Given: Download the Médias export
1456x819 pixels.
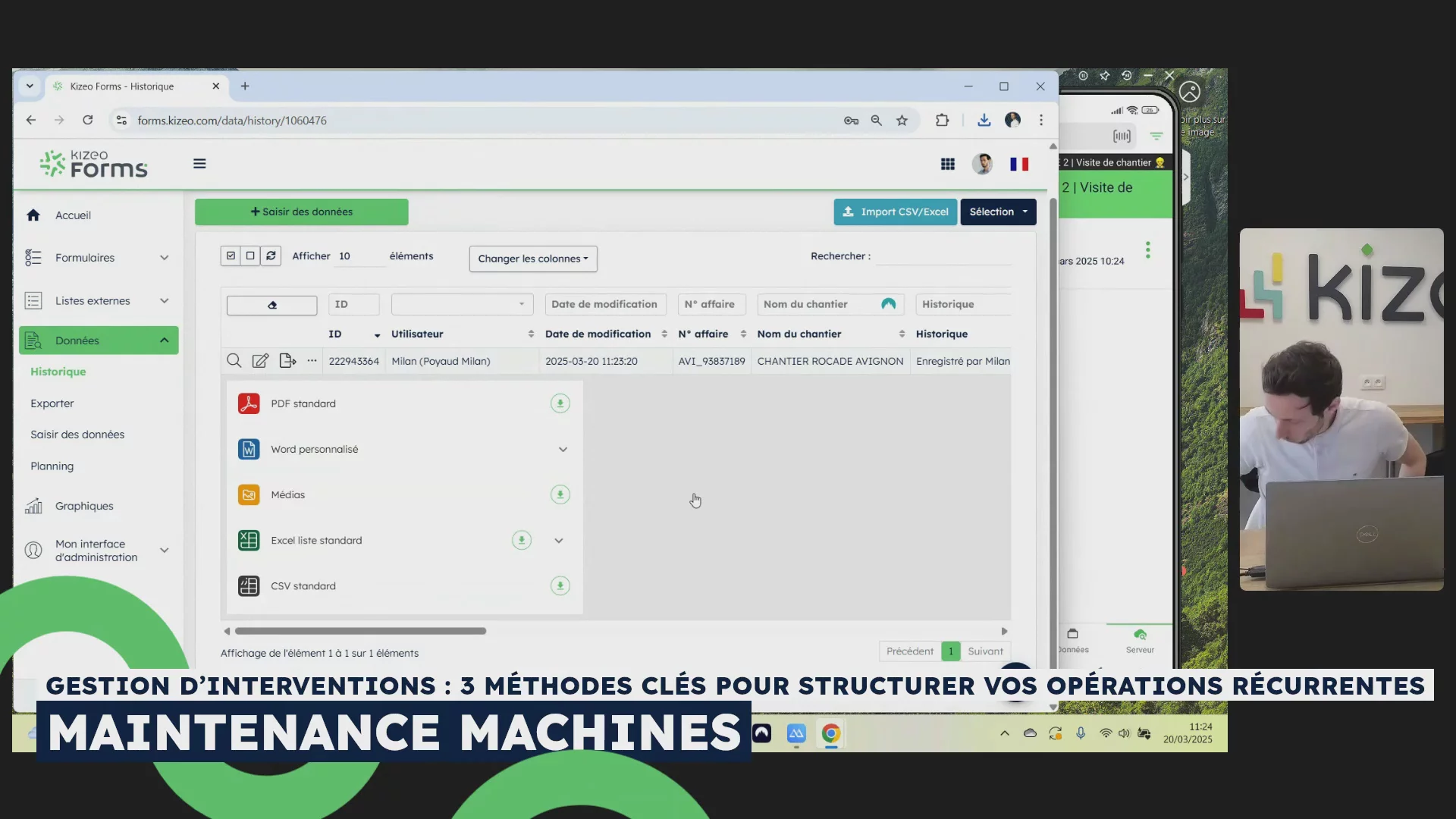Looking at the screenshot, I should coord(560,494).
